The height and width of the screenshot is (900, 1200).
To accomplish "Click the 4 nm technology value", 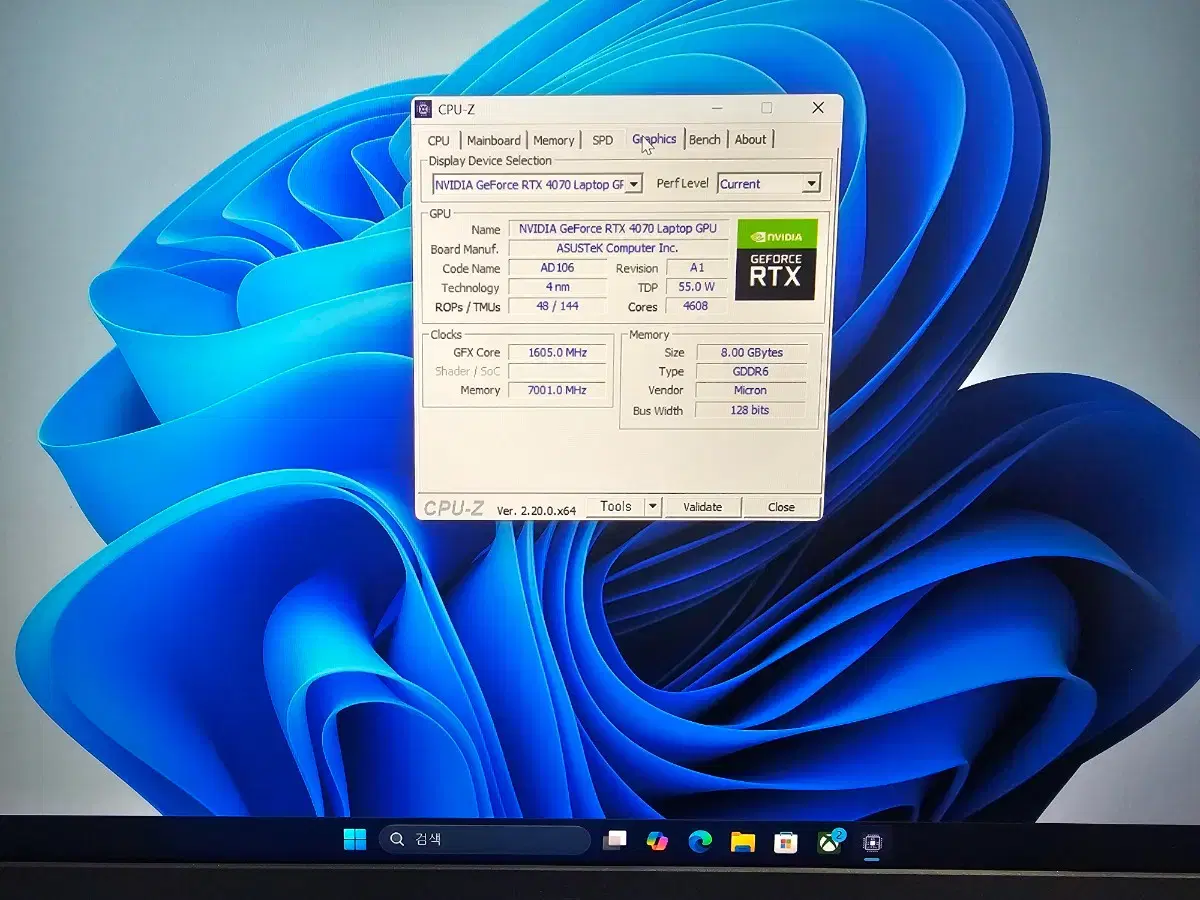I will (x=557, y=287).
